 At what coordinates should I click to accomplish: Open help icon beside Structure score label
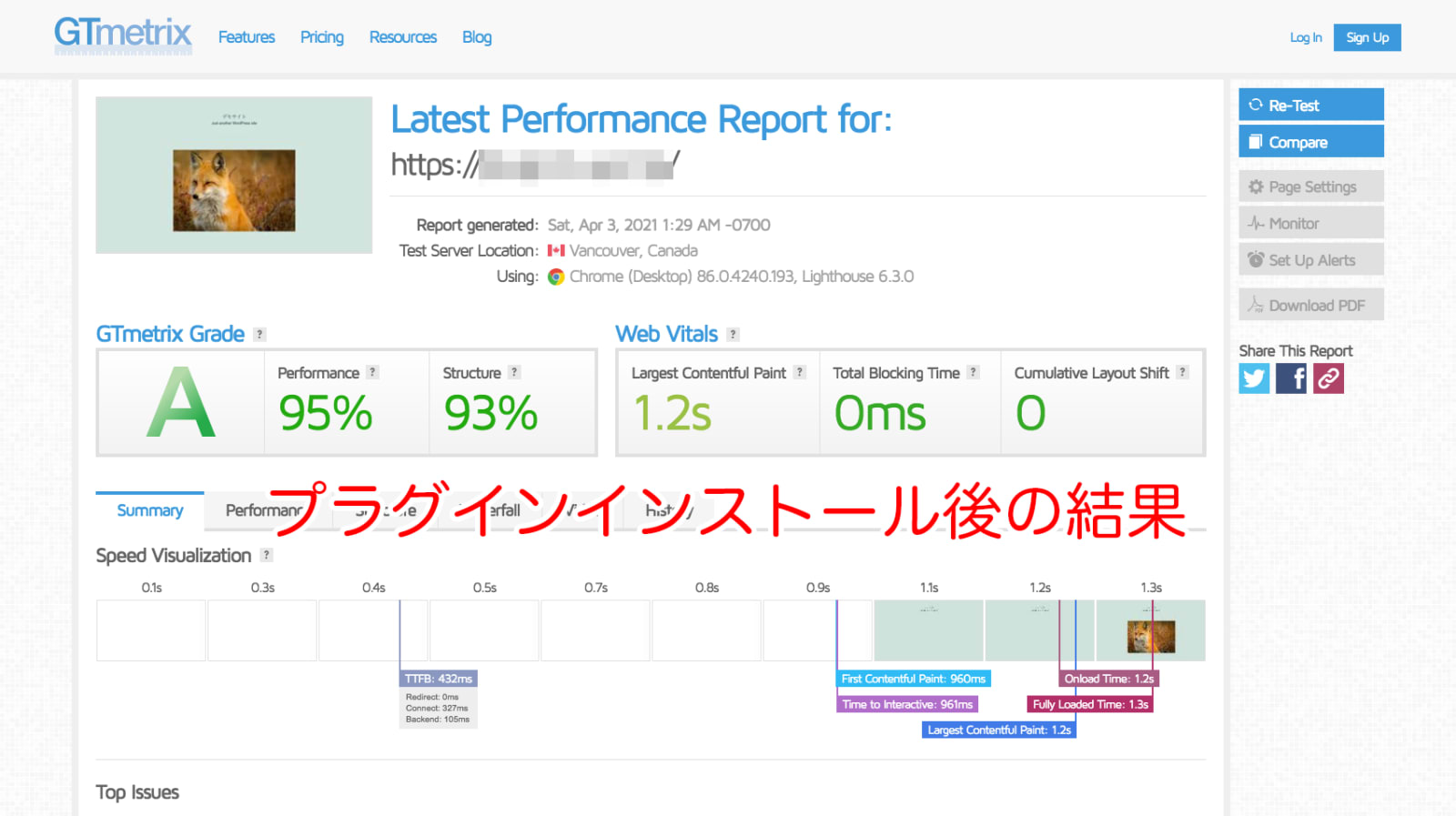(x=514, y=372)
